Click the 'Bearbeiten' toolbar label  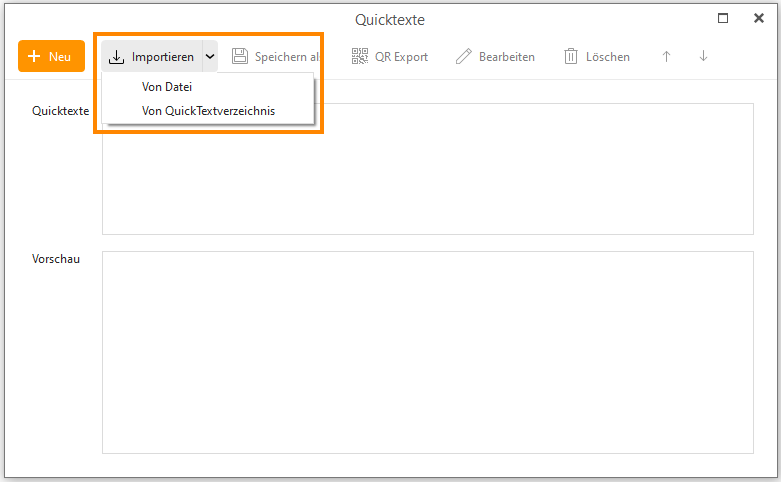pyautogui.click(x=506, y=57)
